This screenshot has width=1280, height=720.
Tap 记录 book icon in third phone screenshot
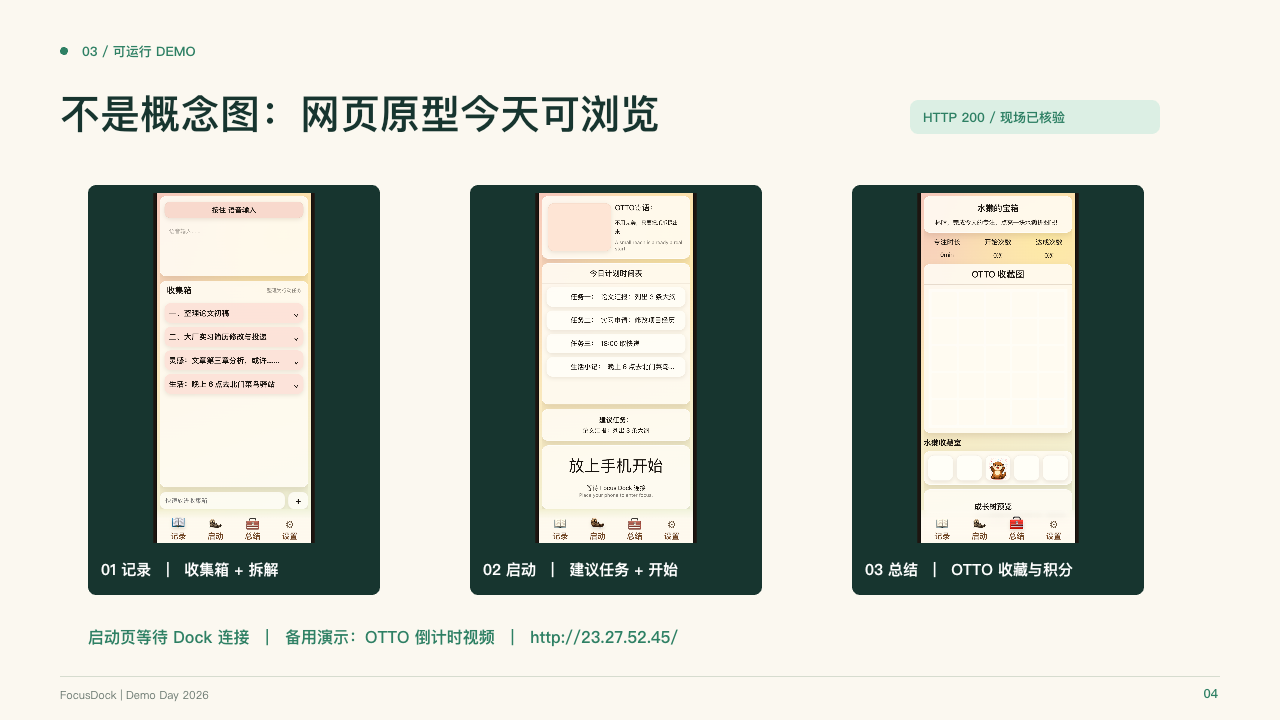click(x=942, y=523)
